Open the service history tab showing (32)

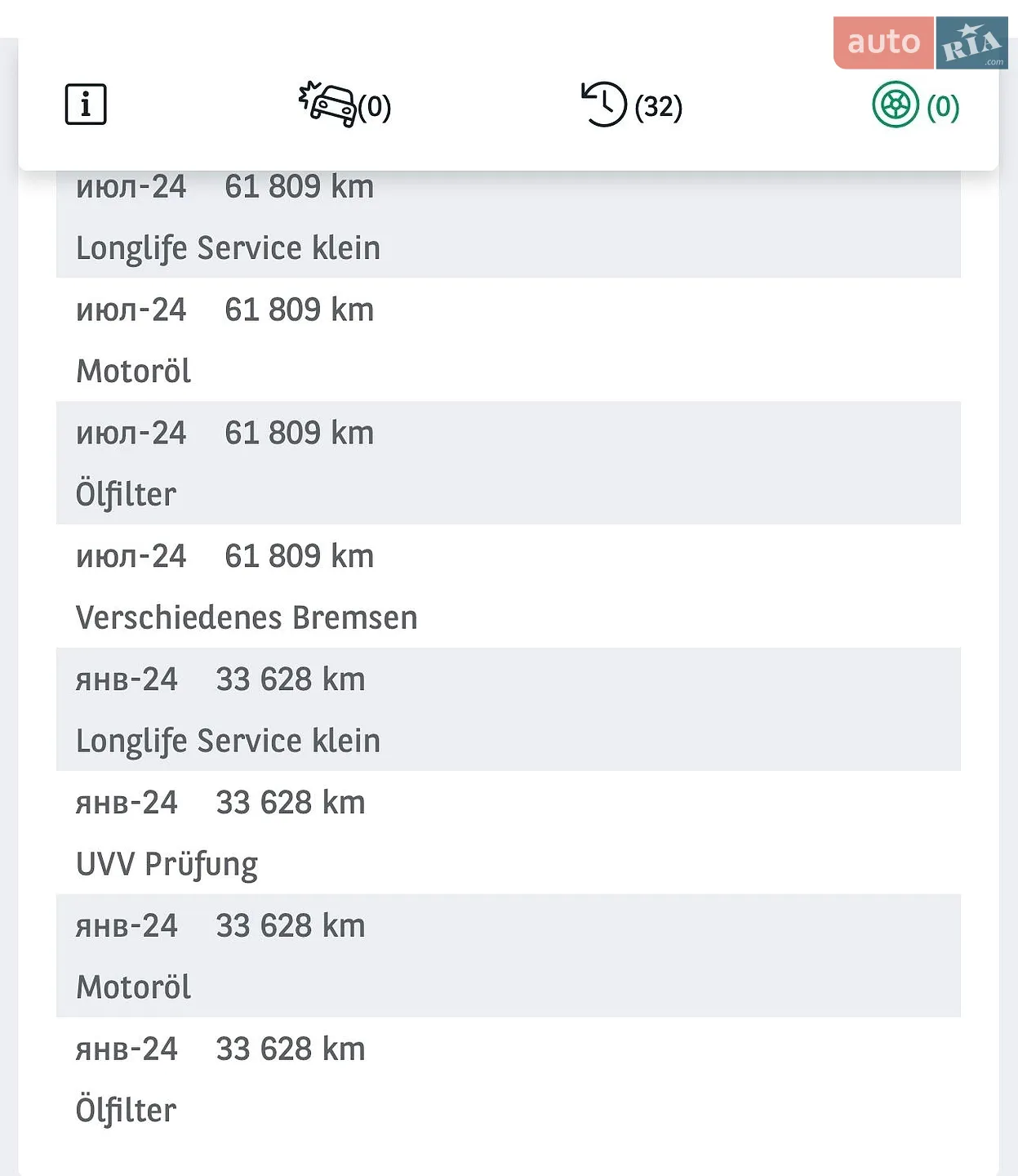click(x=631, y=105)
